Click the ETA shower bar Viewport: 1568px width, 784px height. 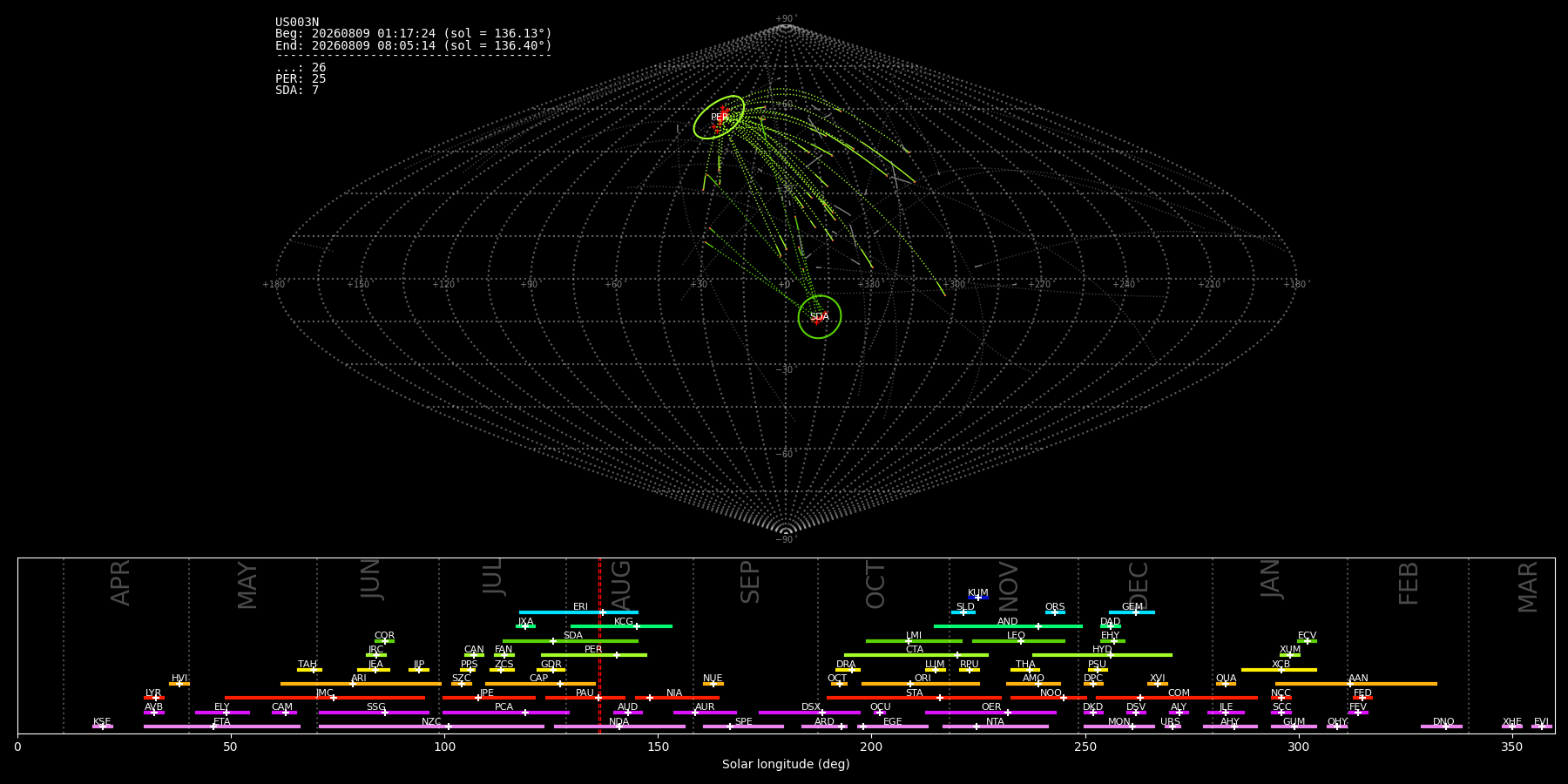[x=222, y=727]
